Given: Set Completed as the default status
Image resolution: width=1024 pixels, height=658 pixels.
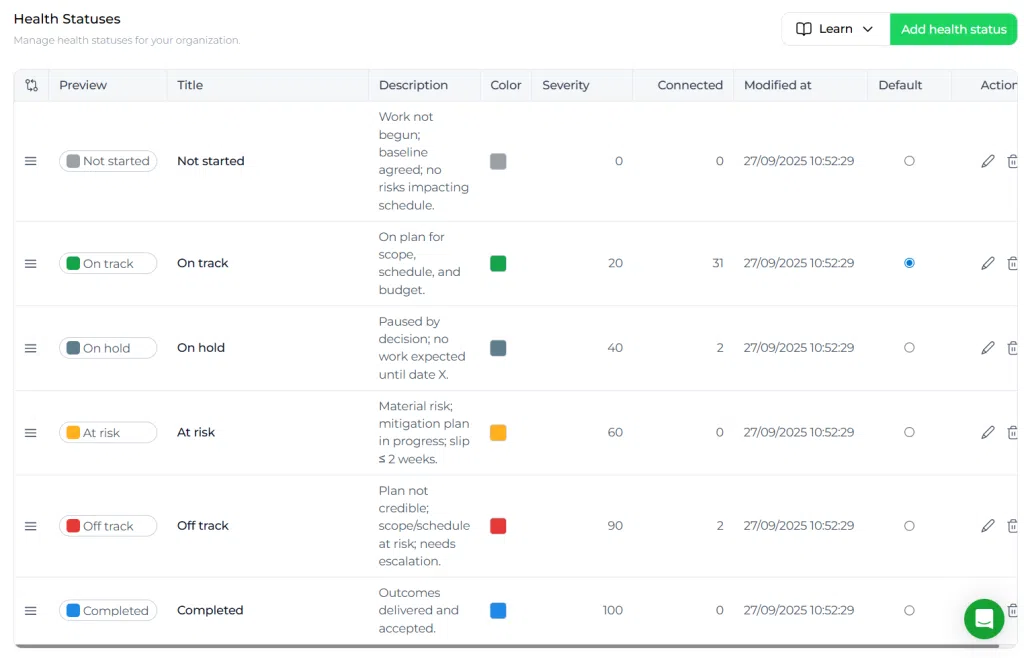Looking at the screenshot, I should (x=909, y=610).
